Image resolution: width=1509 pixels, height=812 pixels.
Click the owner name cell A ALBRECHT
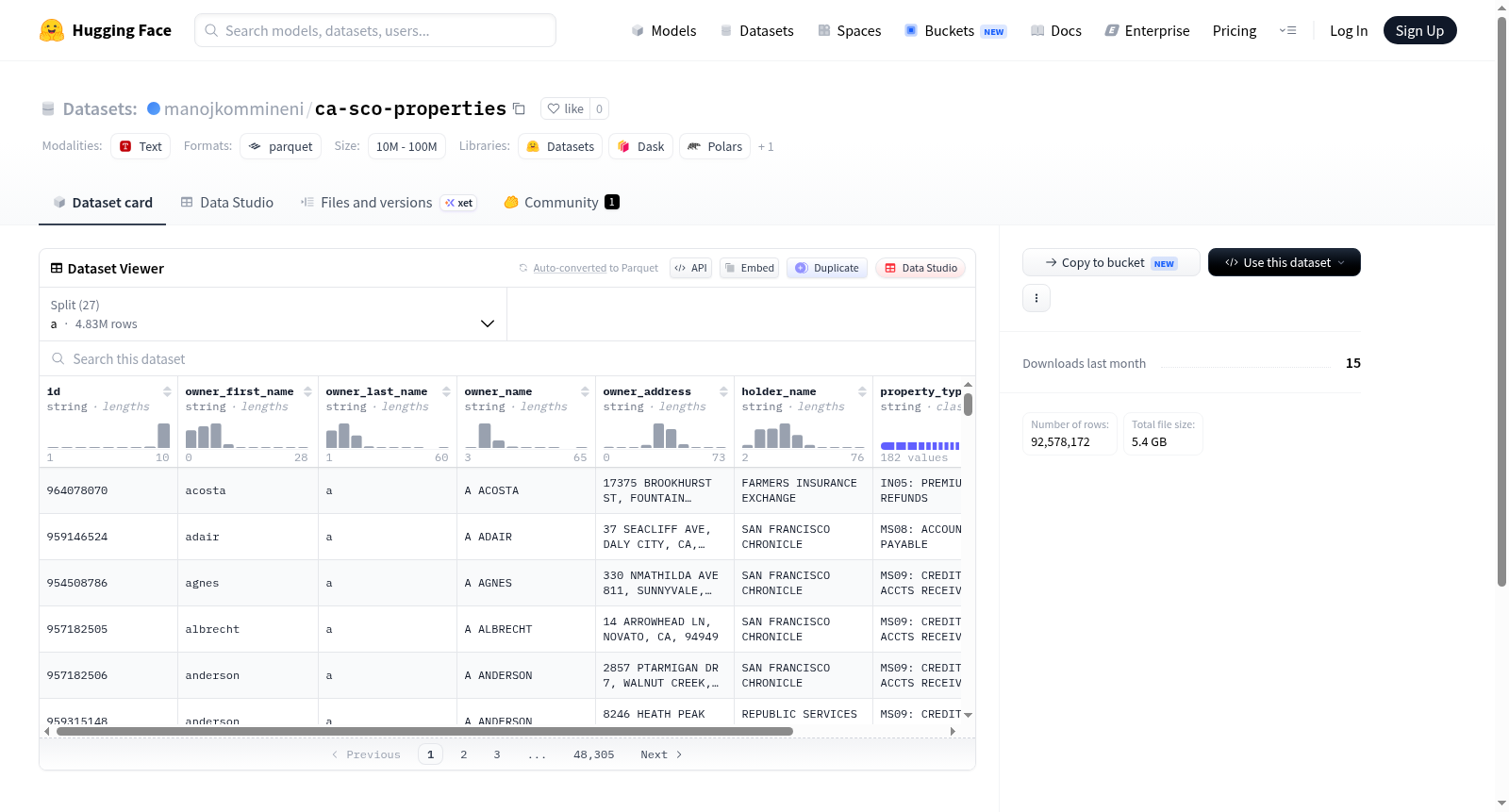click(526, 629)
